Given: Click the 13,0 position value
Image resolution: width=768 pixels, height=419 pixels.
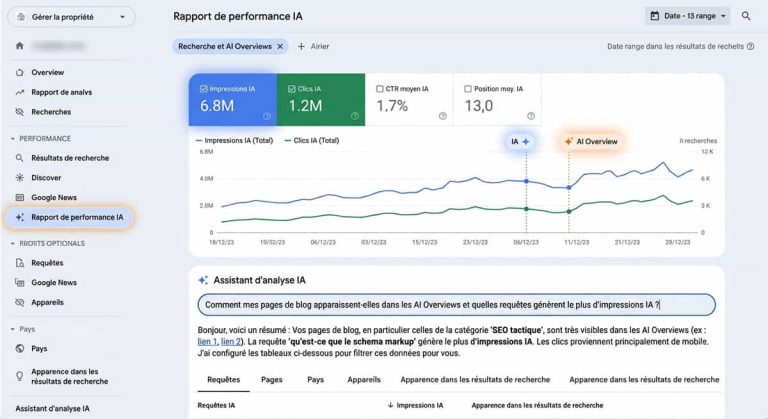Looking at the screenshot, I should 479,105.
